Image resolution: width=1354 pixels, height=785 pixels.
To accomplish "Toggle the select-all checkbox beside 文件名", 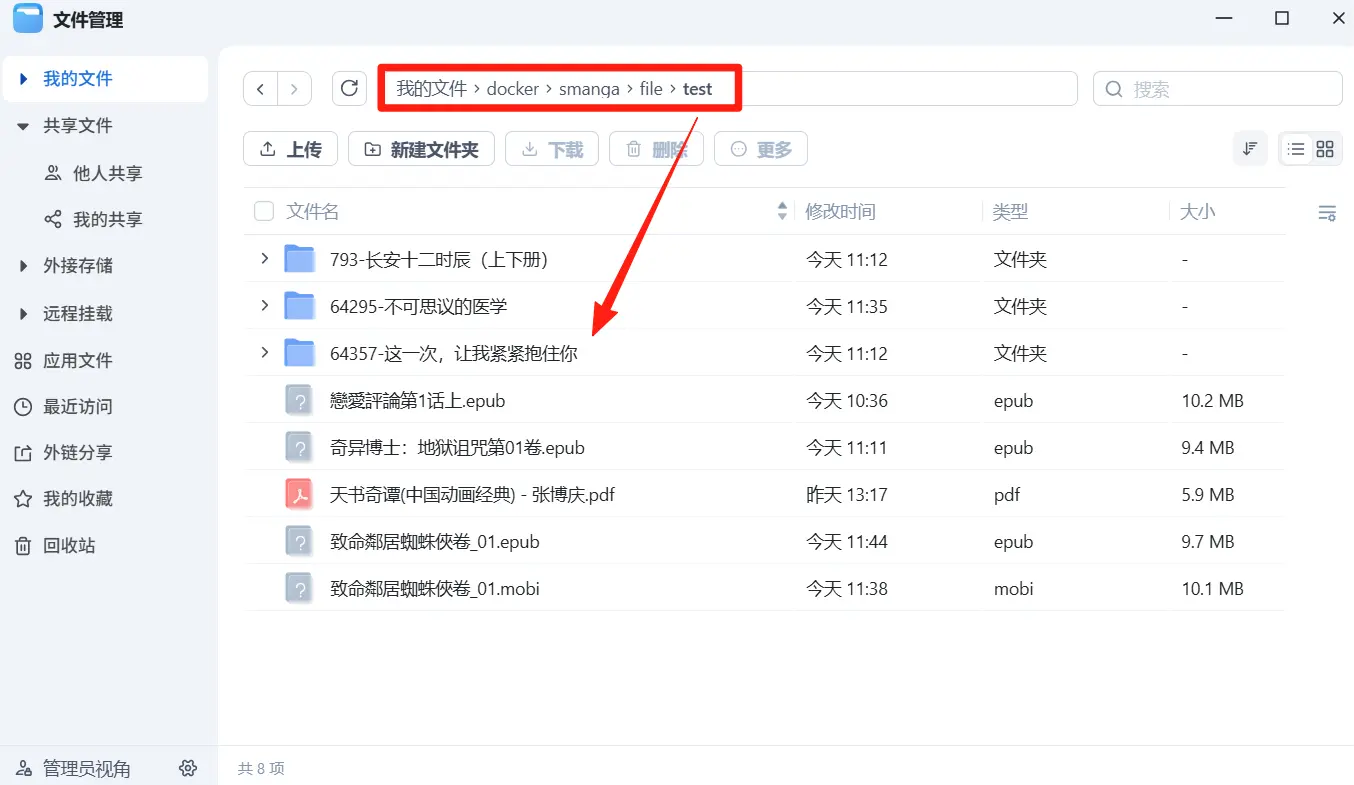I will [264, 211].
